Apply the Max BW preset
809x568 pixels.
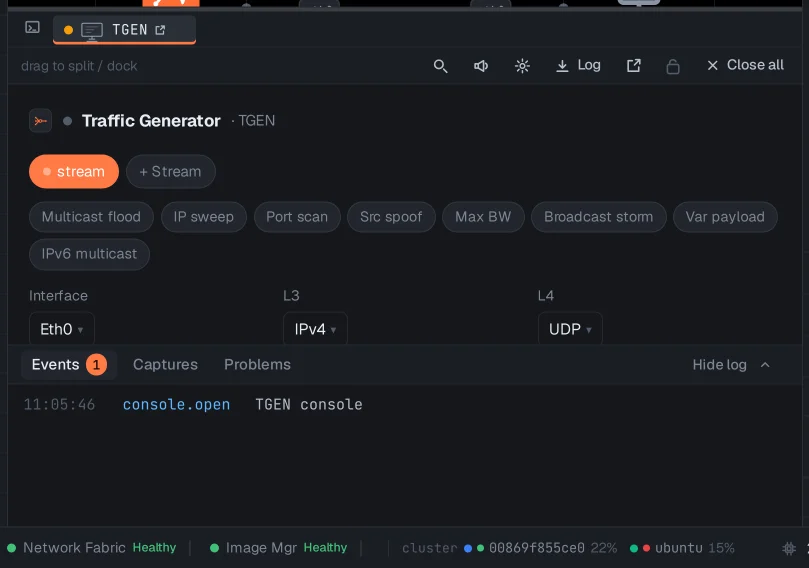point(483,217)
